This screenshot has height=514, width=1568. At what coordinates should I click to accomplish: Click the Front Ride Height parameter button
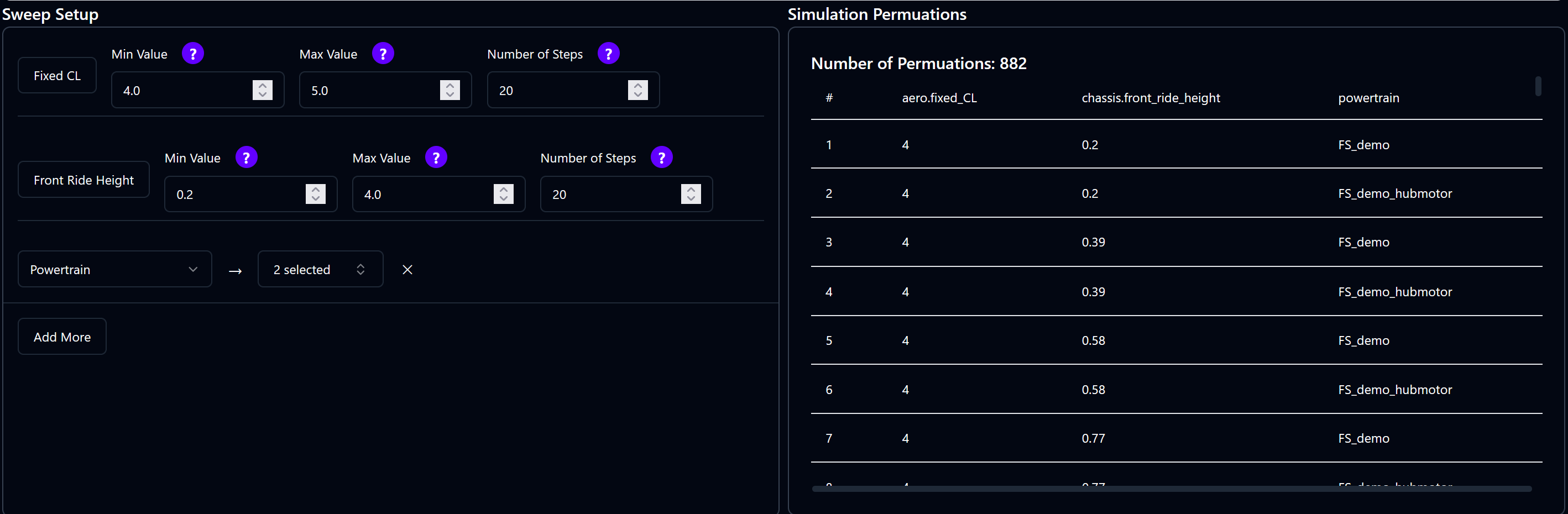[x=83, y=180]
